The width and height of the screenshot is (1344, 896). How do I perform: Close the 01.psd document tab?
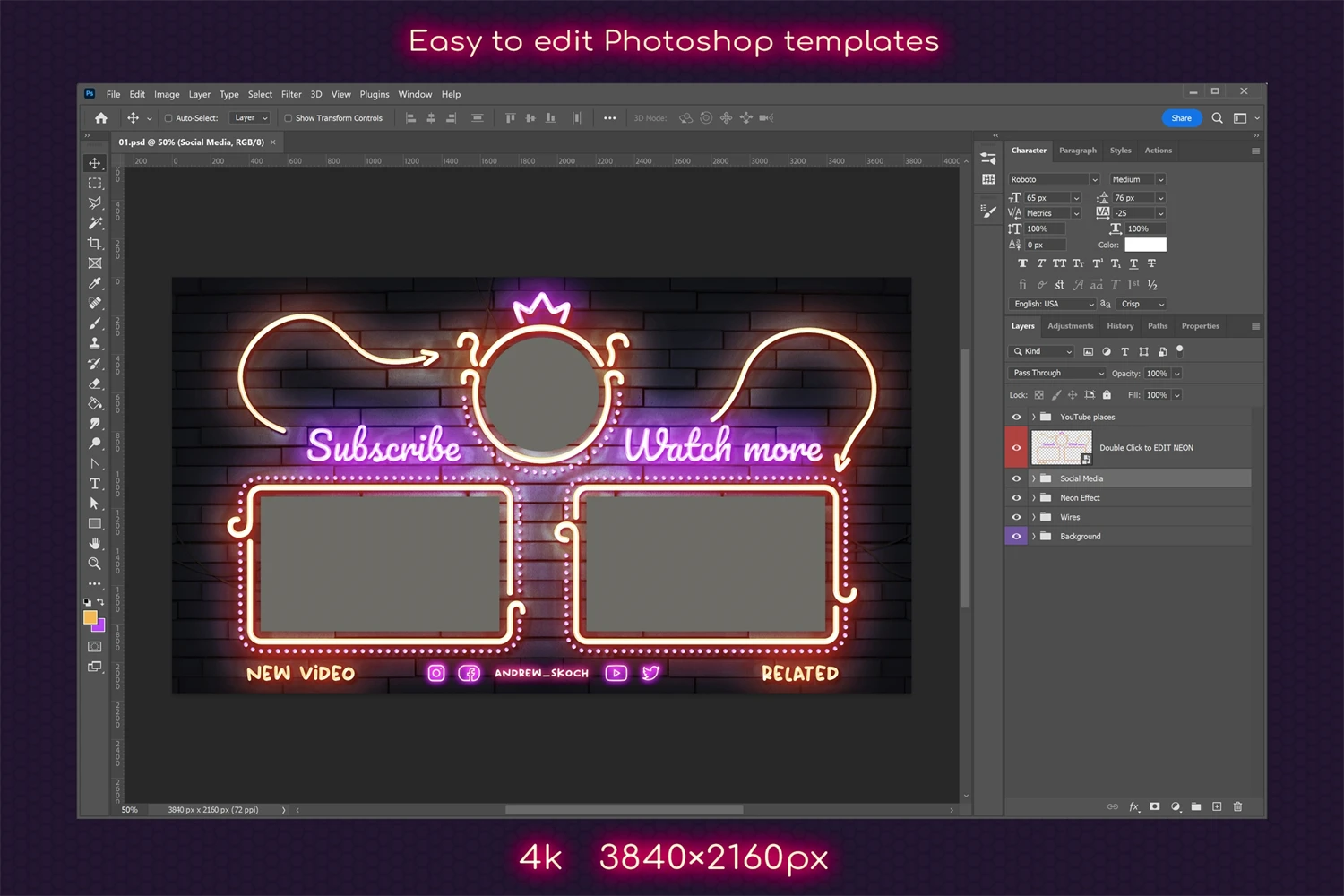tap(273, 142)
